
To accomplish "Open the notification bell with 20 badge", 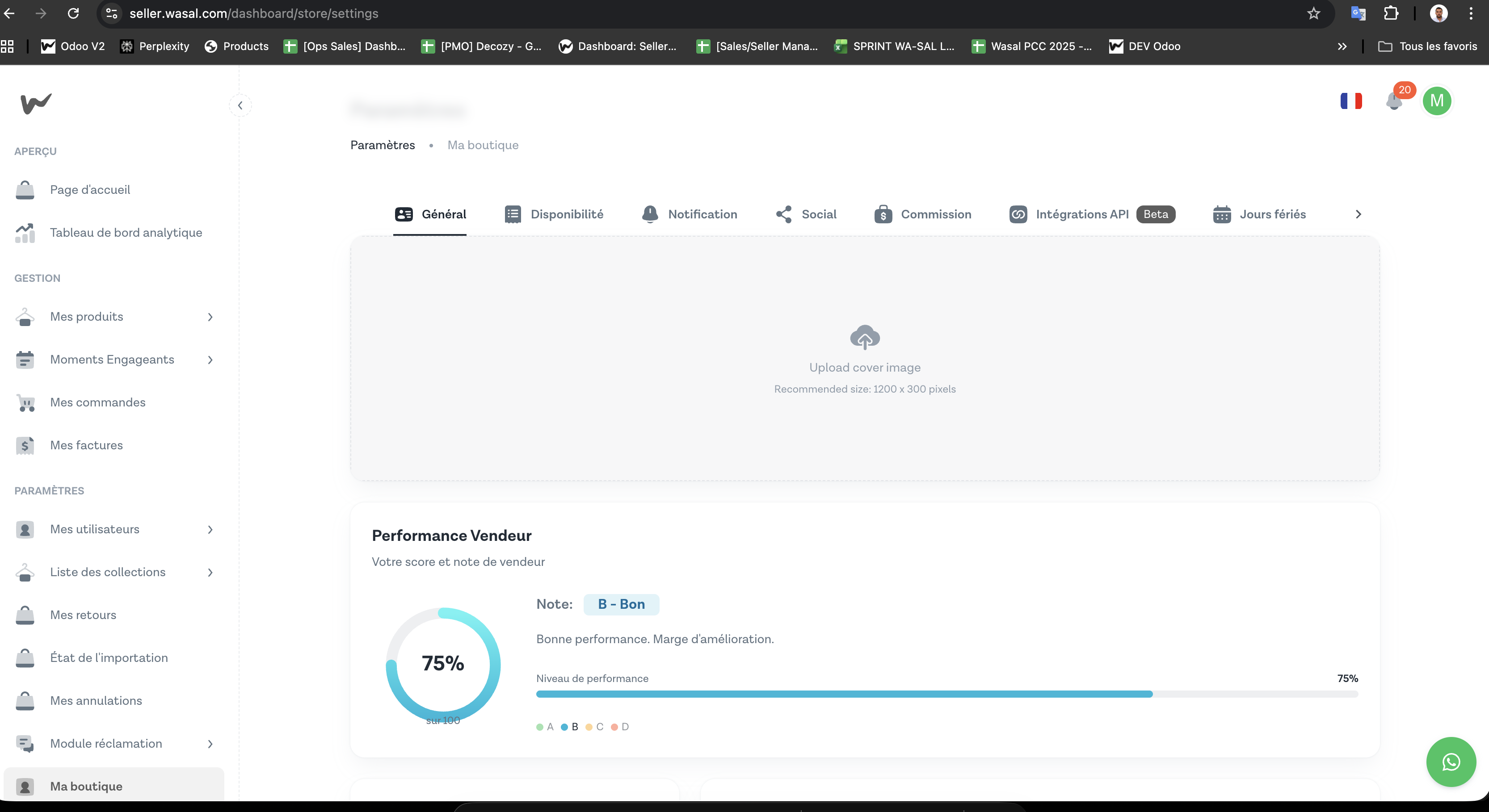I will click(1394, 101).
